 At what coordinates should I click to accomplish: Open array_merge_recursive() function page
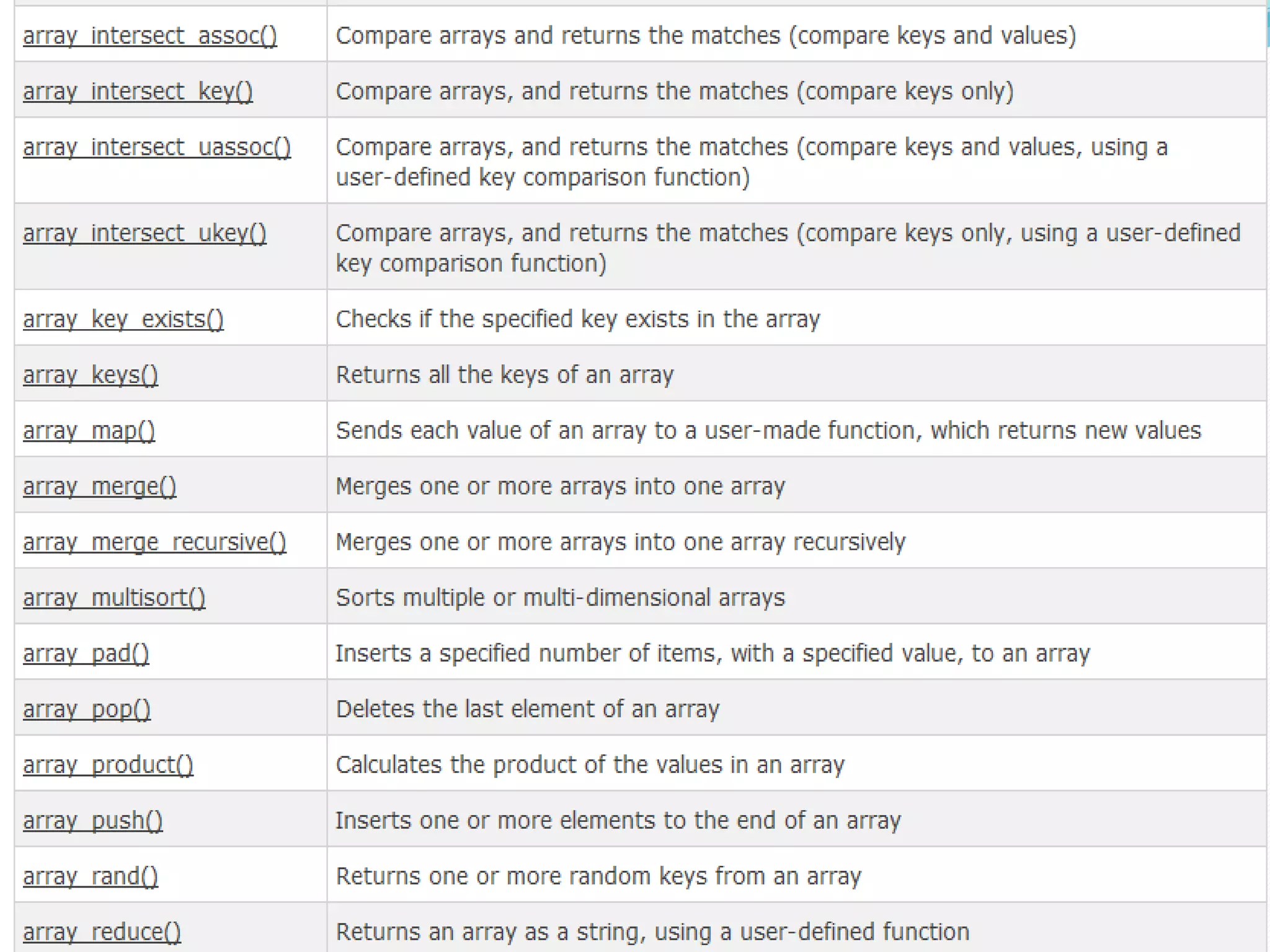(154, 542)
